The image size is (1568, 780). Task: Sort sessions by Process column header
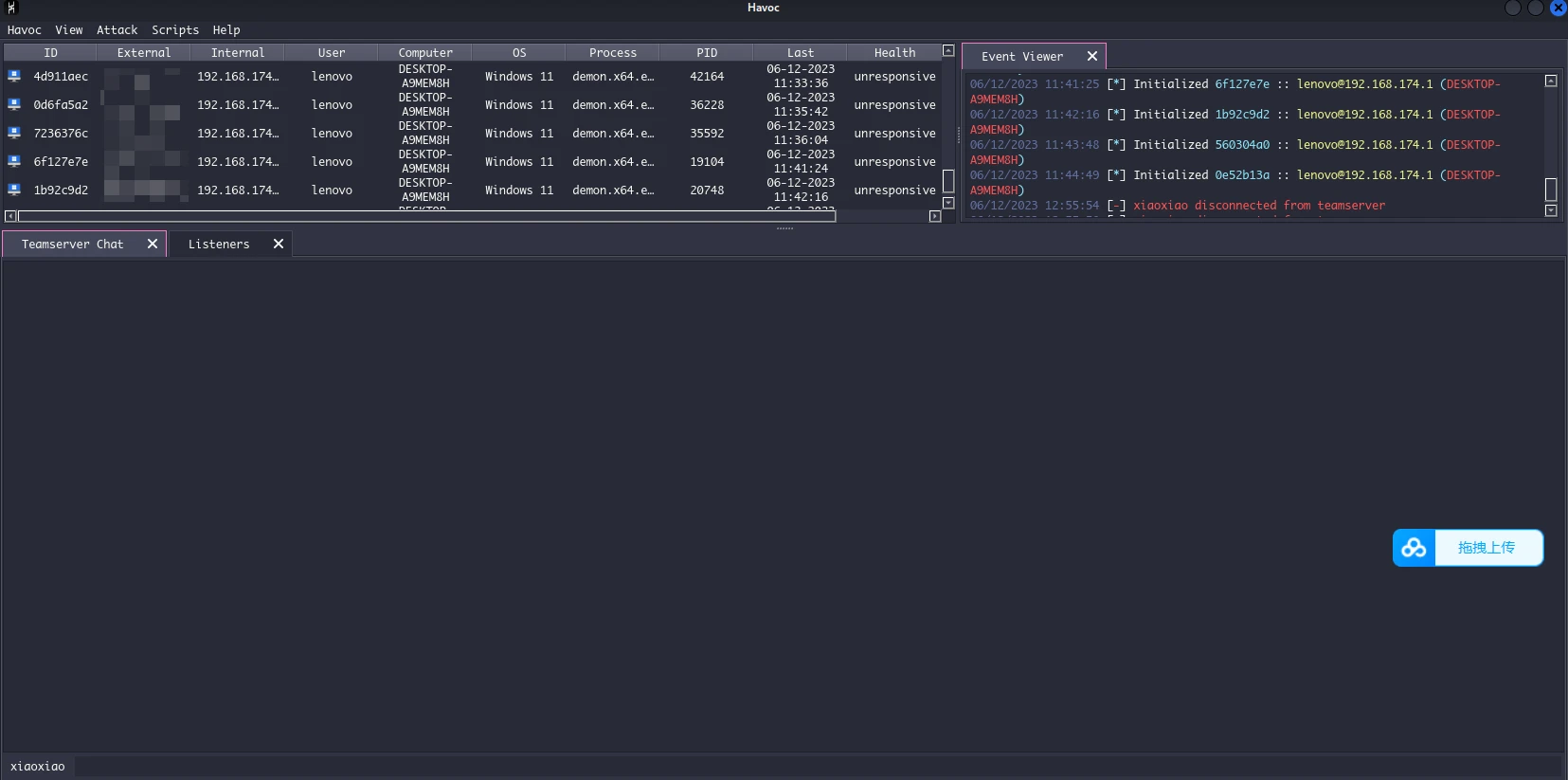[x=613, y=53]
